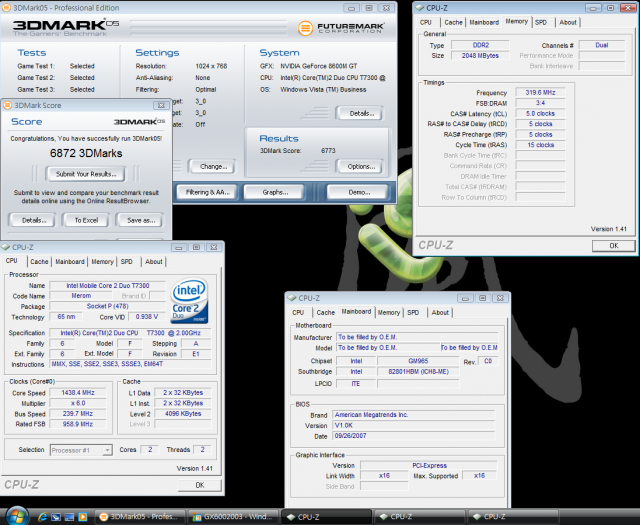Viewport: 640px width, 525px height.
Task: Click Cycle Time value 15 clocks
Action: 540,145
